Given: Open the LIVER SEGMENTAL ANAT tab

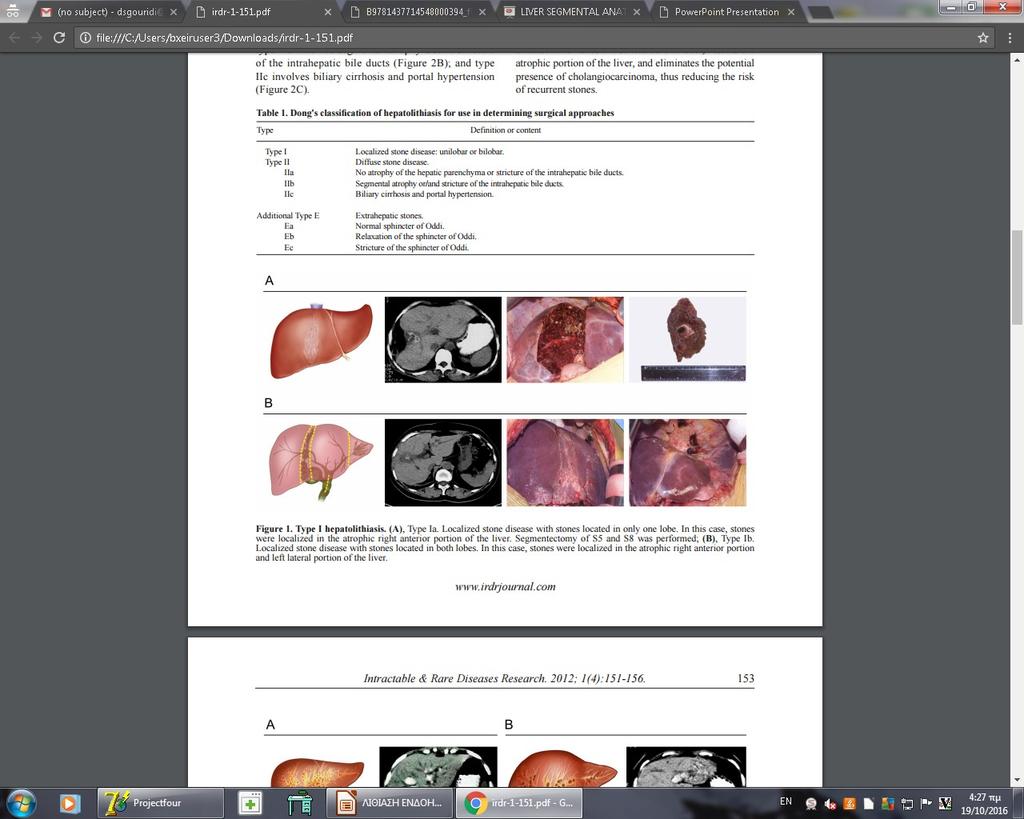Looking at the screenshot, I should [x=572, y=12].
